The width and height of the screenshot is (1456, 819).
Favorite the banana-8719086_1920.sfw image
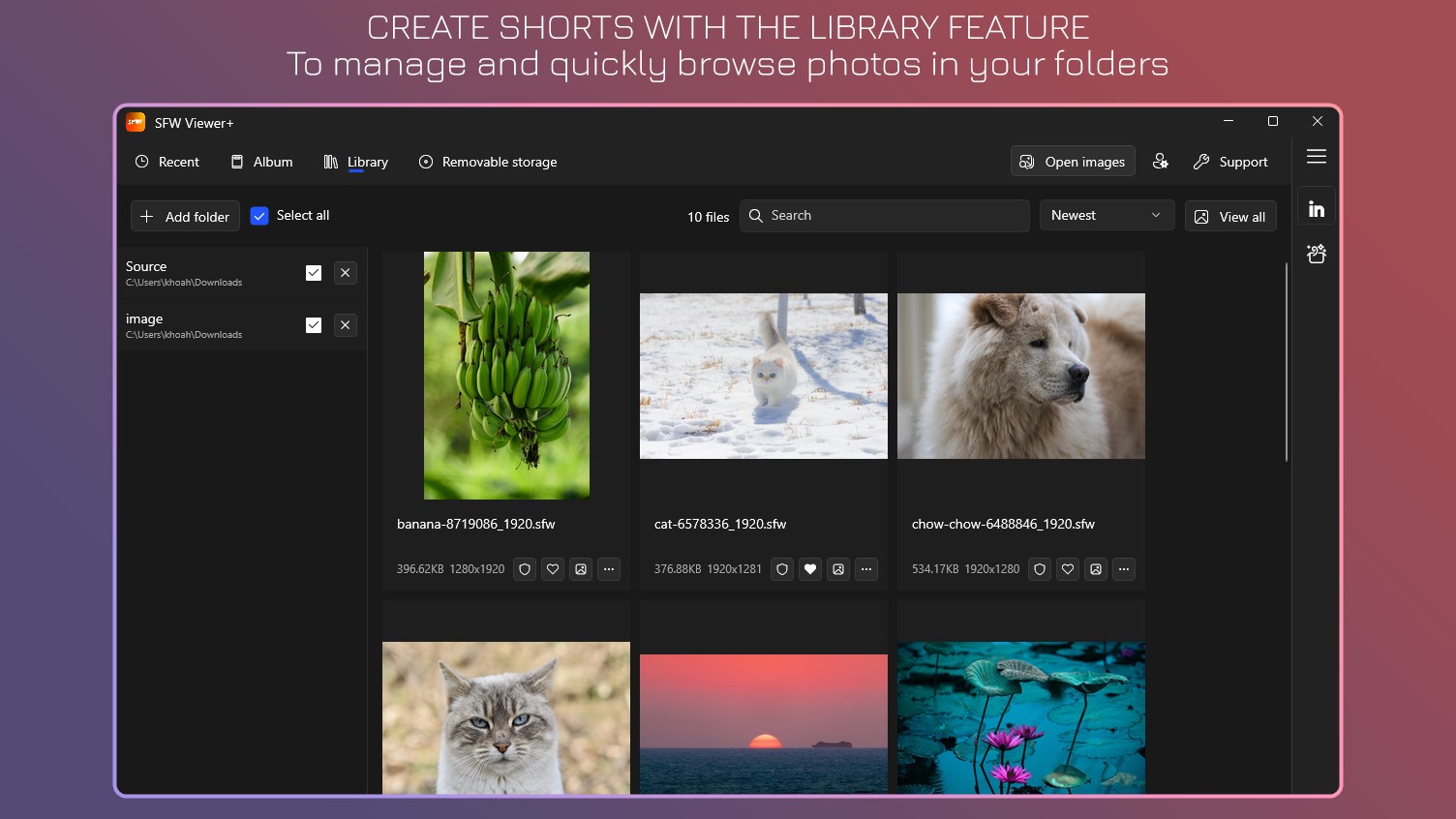pyautogui.click(x=553, y=569)
